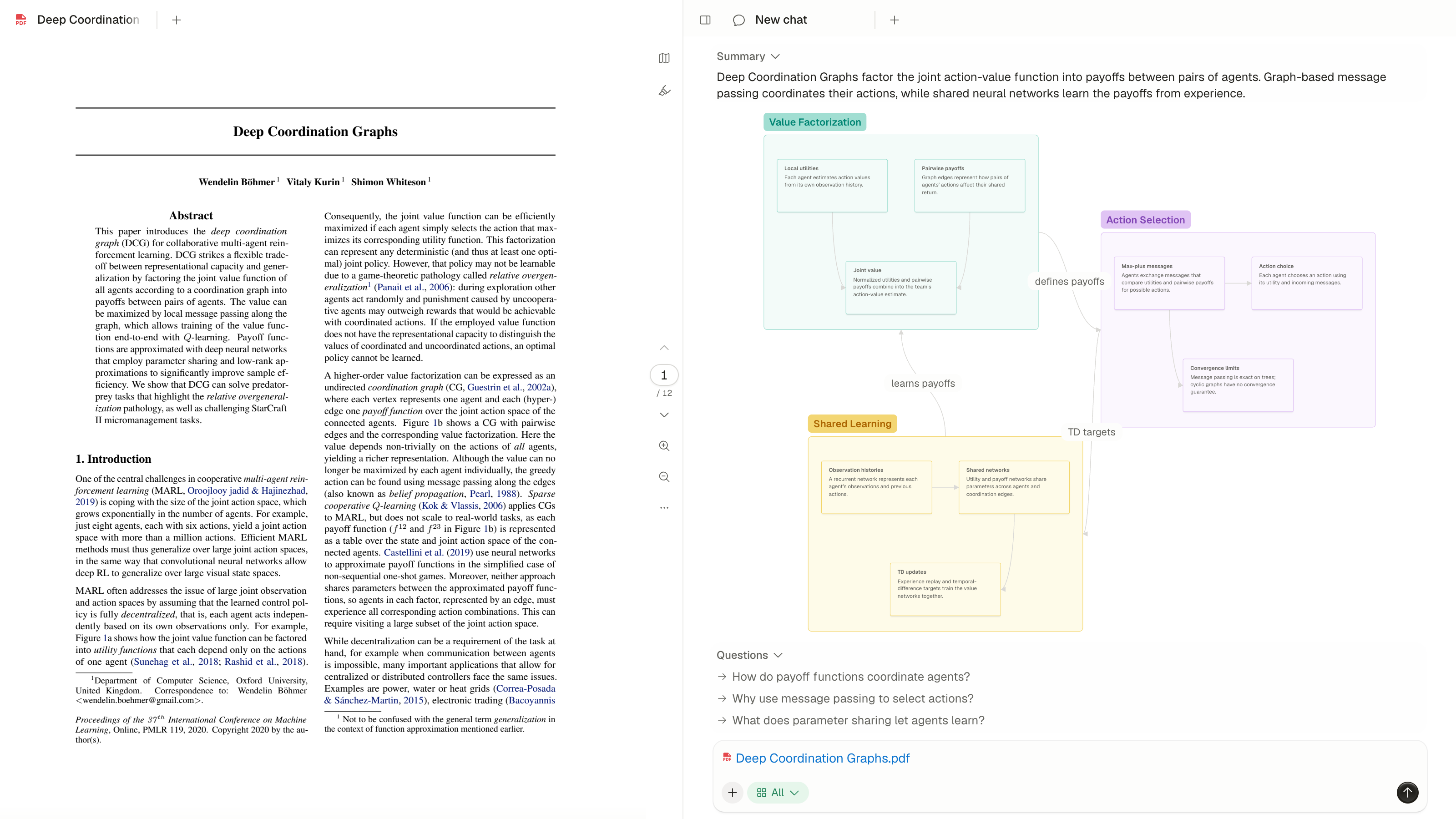This screenshot has height=819, width=1456.
Task: Ask 'What does parameter sharing let agents learn?'
Action: (x=858, y=721)
